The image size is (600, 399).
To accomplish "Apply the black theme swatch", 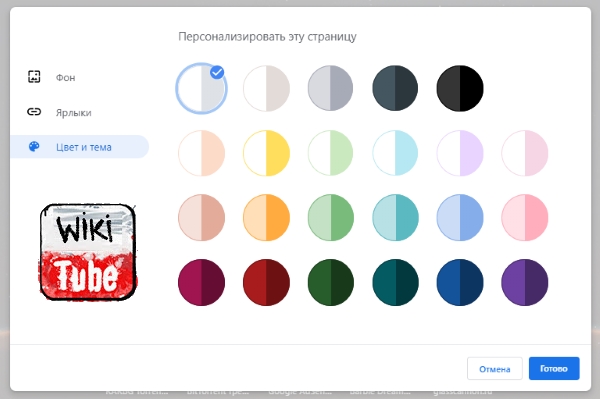I will click(x=460, y=88).
